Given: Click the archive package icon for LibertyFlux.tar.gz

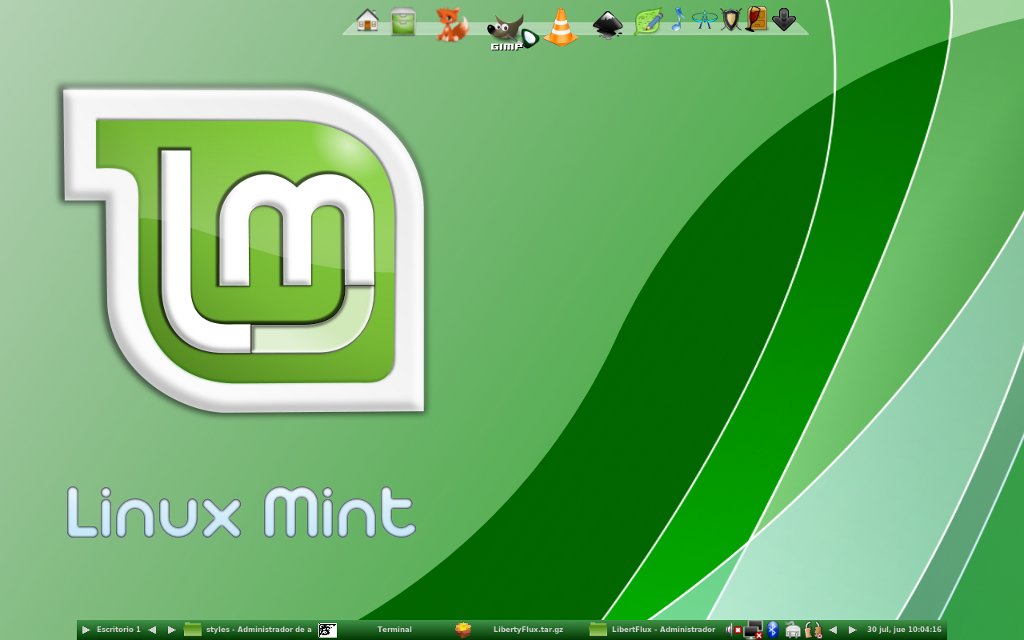Looking at the screenshot, I should coord(463,630).
